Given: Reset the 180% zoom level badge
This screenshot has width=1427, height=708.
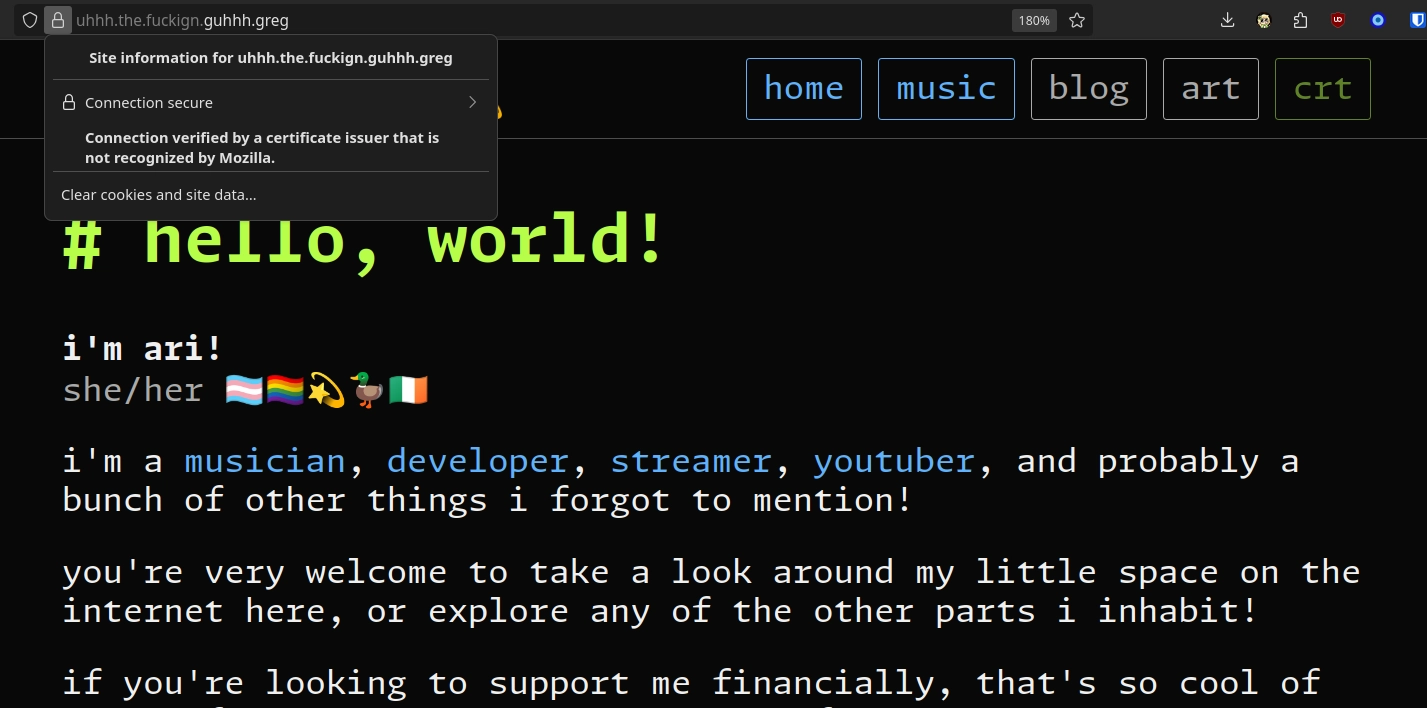Looking at the screenshot, I should (x=1034, y=20).
